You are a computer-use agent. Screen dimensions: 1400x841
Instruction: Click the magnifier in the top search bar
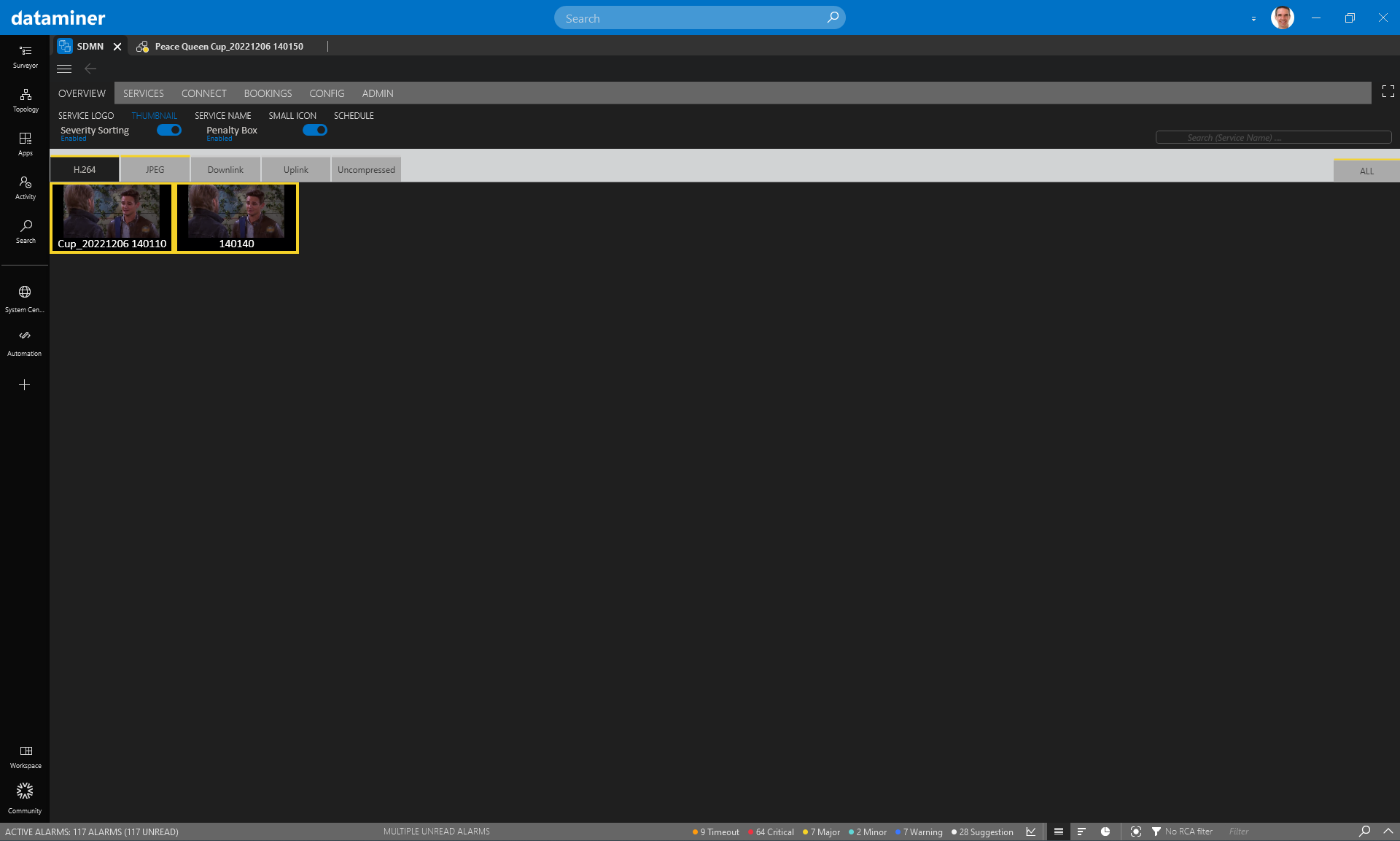pyautogui.click(x=833, y=18)
